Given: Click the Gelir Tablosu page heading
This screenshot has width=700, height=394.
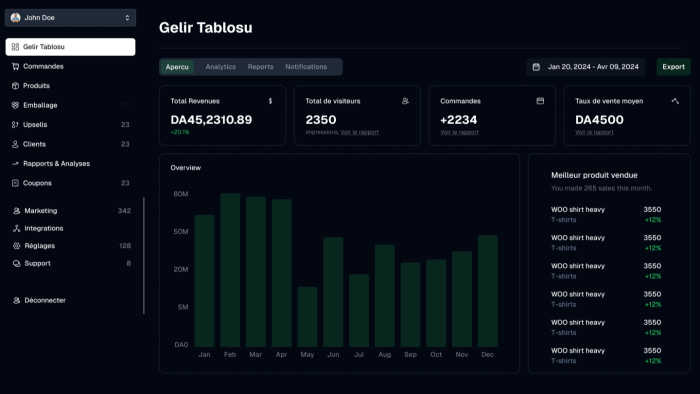Looking at the screenshot, I should click(x=206, y=28).
